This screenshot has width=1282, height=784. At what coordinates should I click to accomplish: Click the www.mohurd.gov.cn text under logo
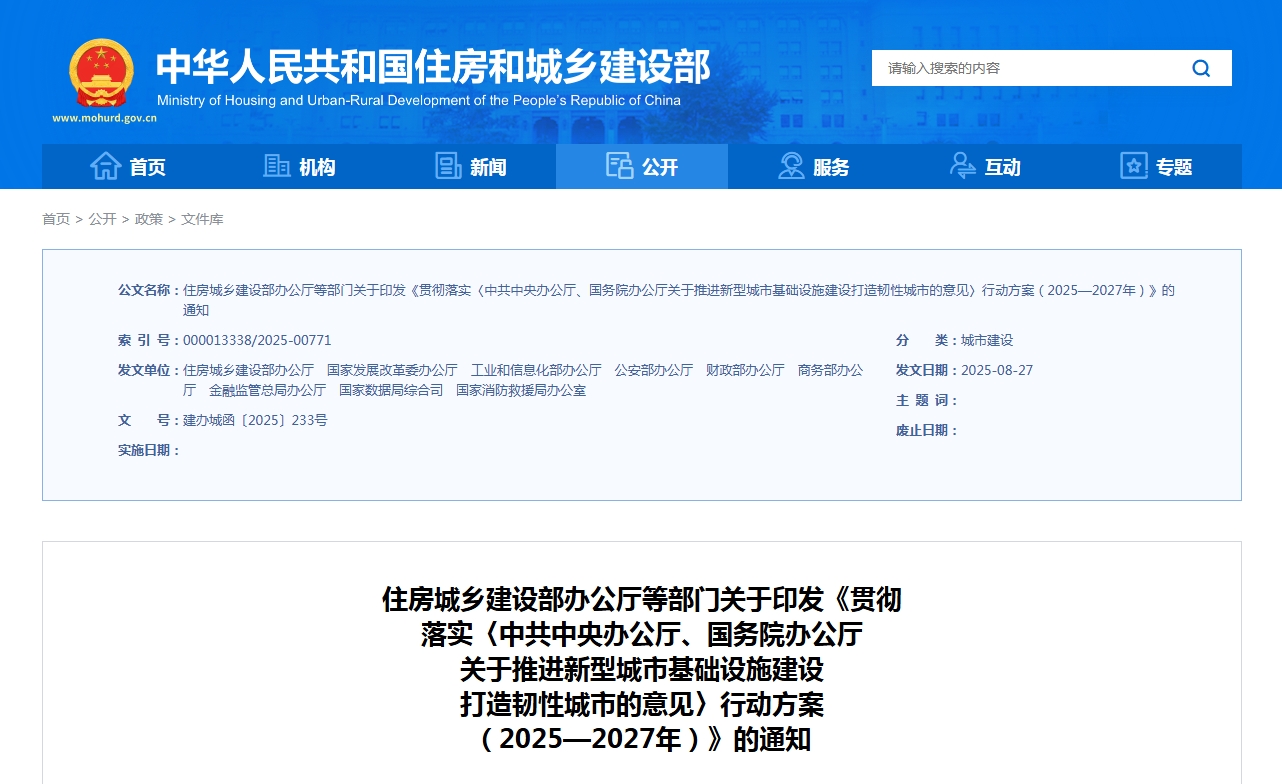(104, 118)
